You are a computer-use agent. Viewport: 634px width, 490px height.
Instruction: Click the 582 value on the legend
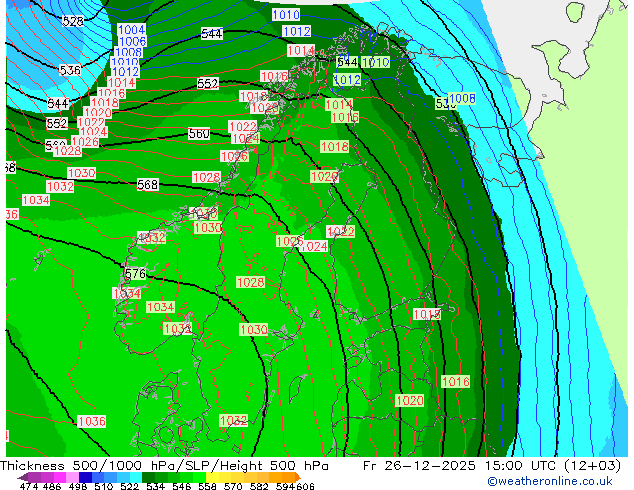pyautogui.click(x=259, y=486)
